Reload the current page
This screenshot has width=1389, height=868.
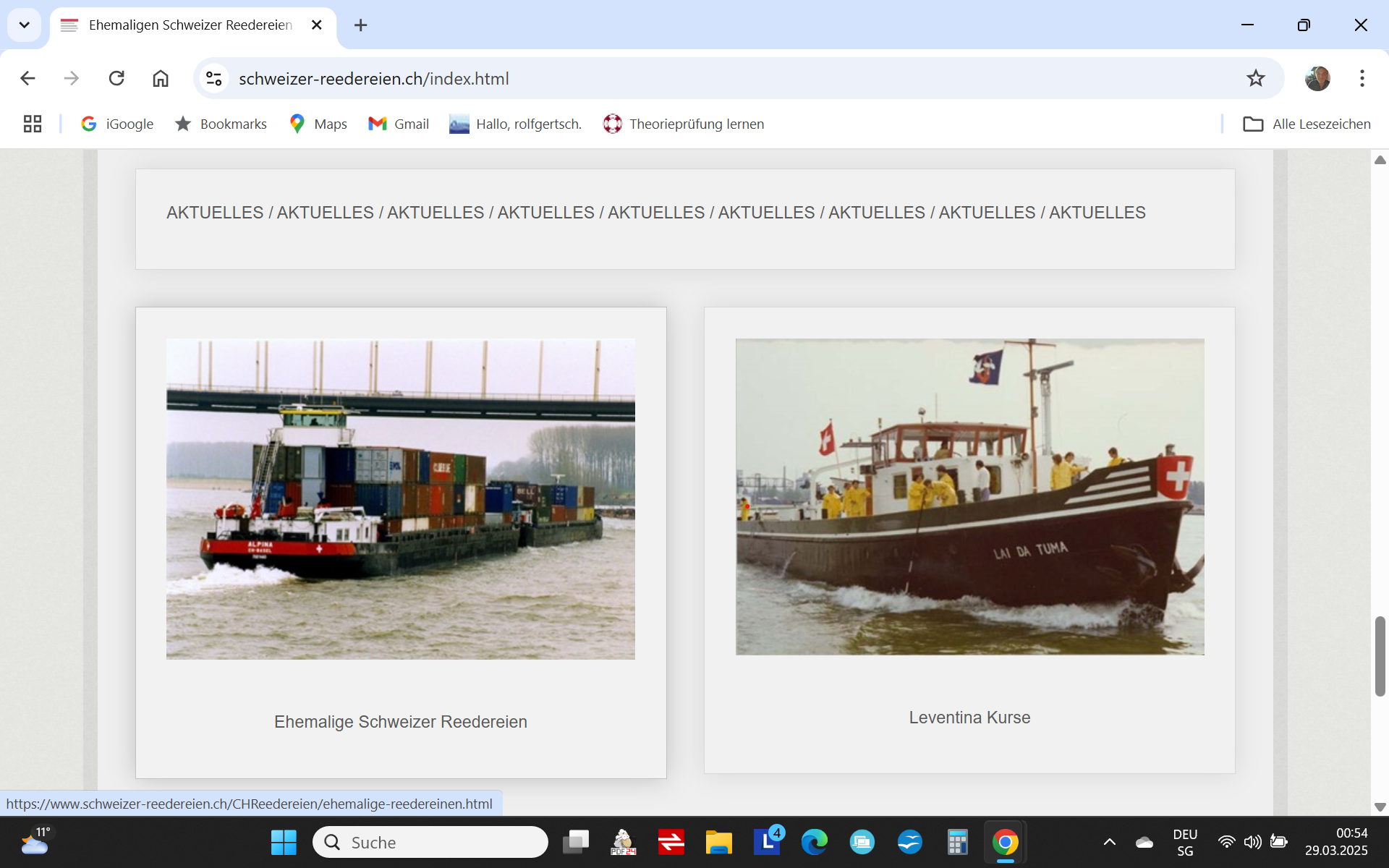(116, 78)
